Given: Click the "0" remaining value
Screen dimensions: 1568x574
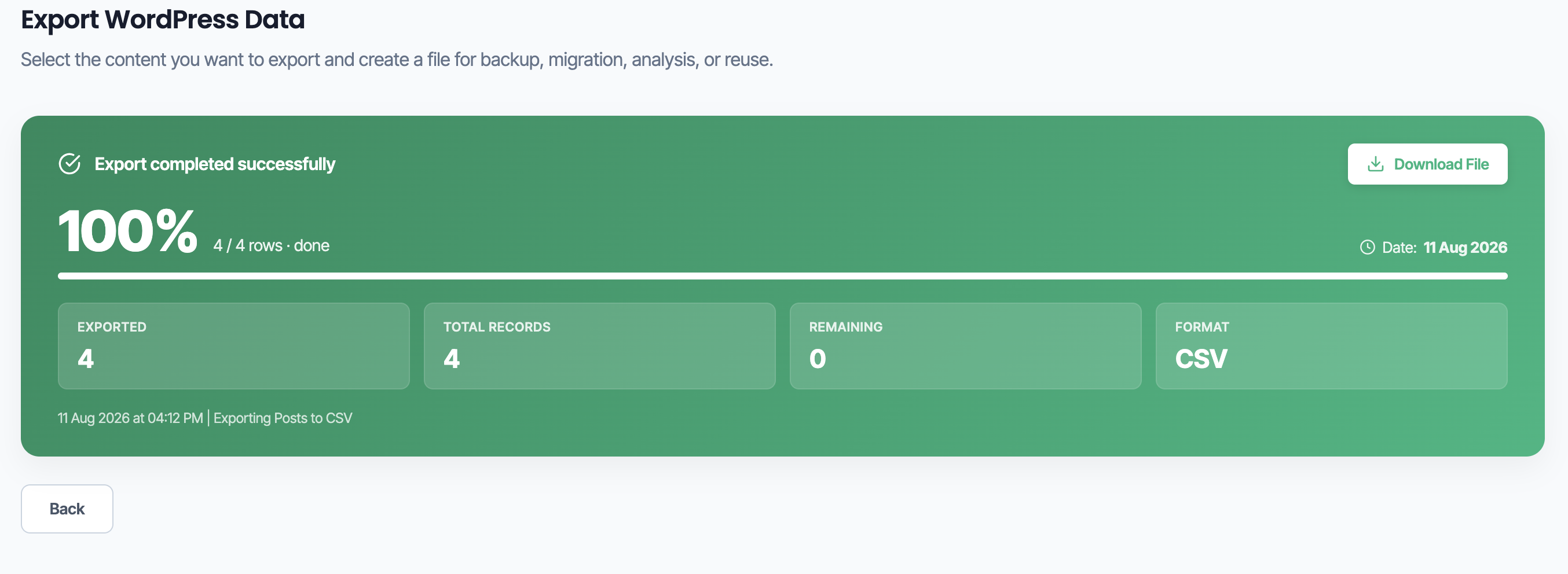Looking at the screenshot, I should click(818, 359).
